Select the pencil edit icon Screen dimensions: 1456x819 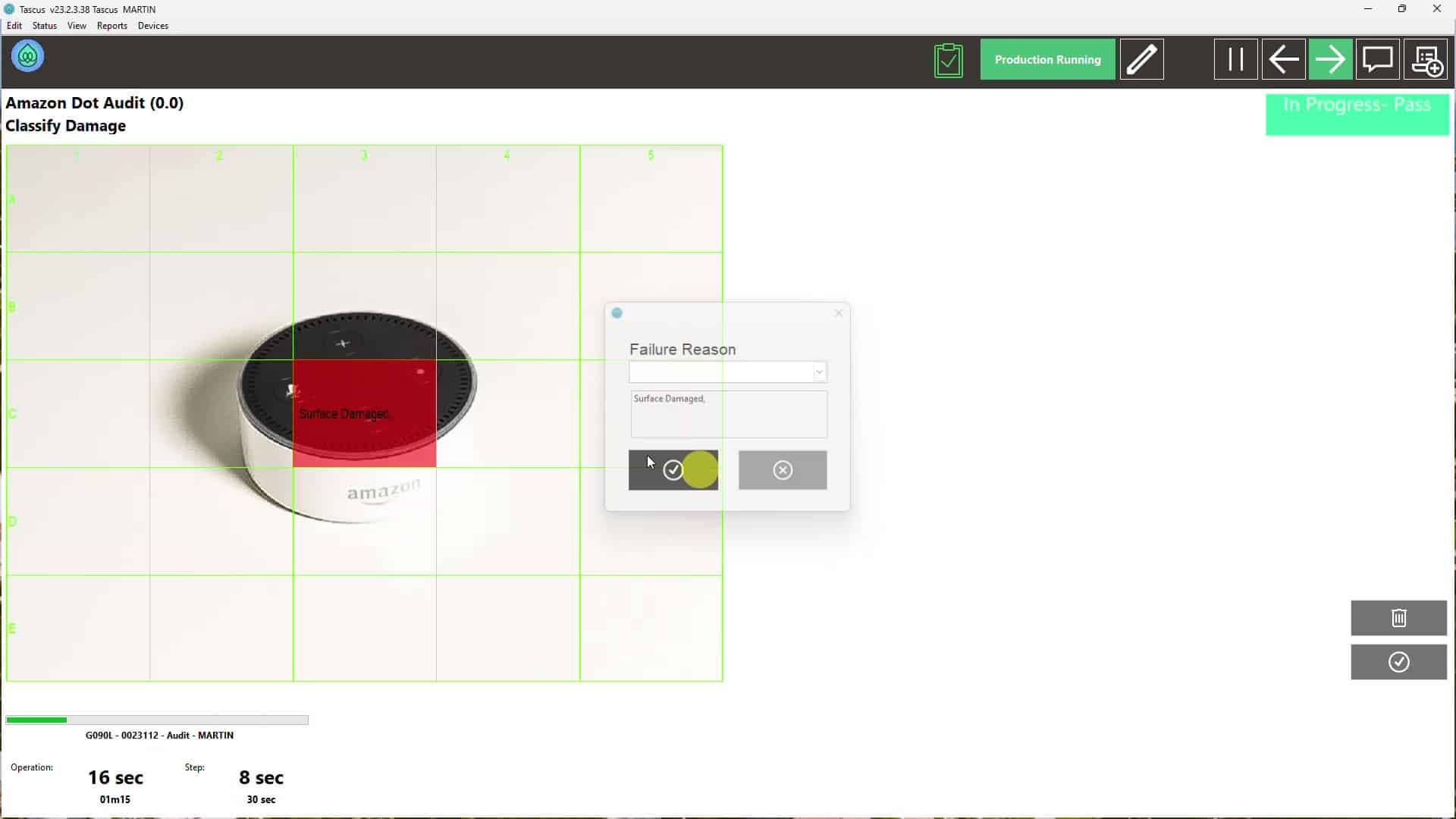(1141, 60)
